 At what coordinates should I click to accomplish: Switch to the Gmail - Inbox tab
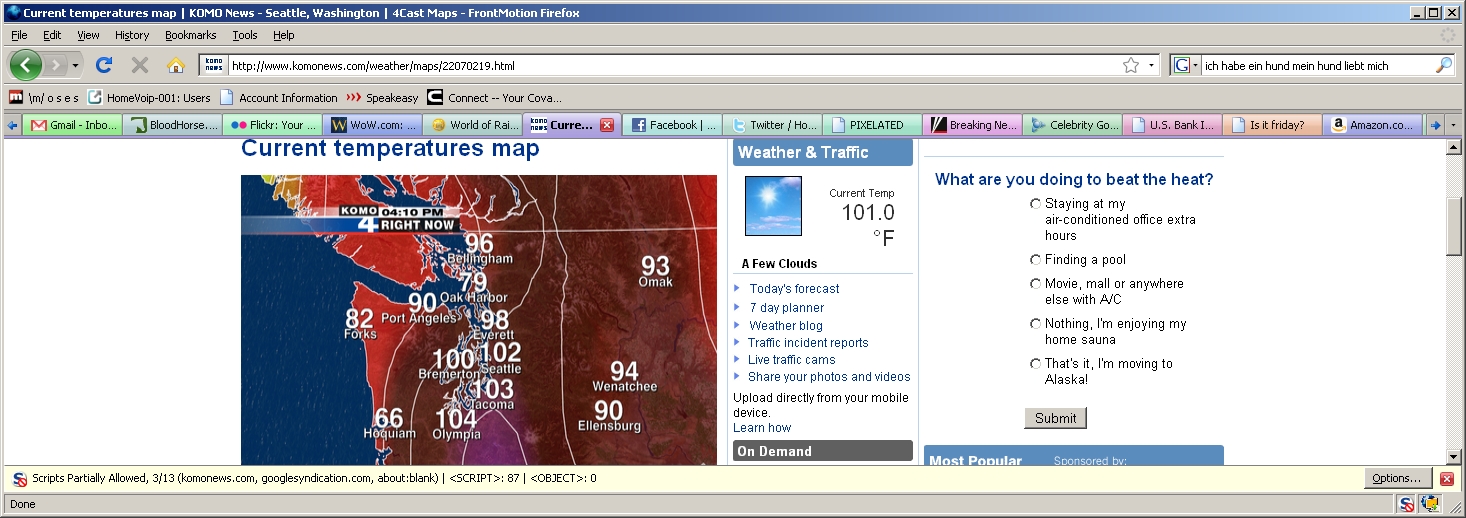point(73,125)
